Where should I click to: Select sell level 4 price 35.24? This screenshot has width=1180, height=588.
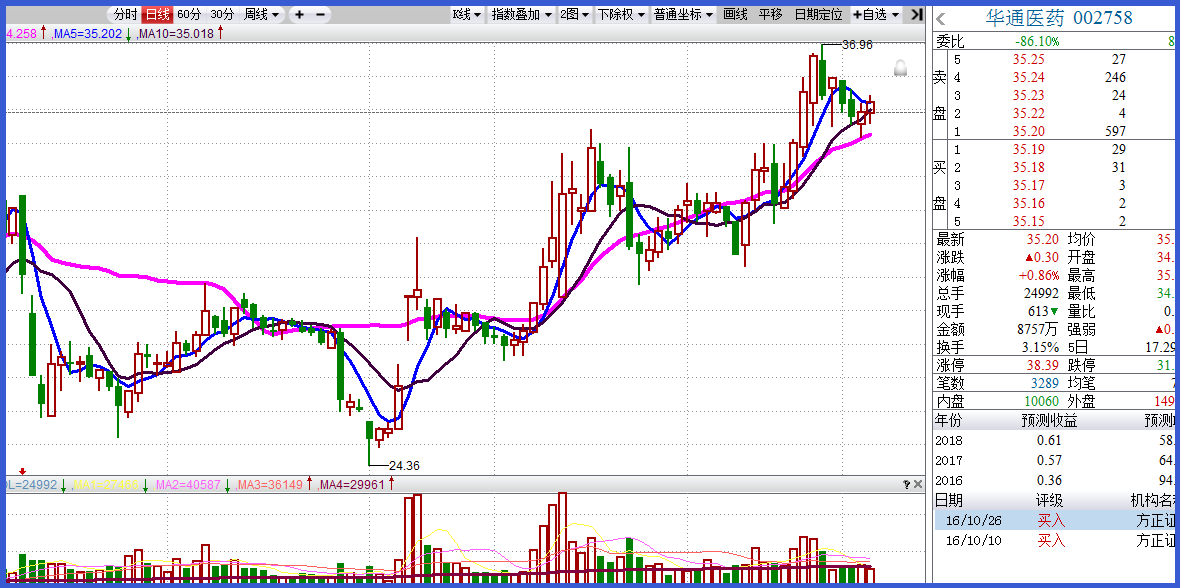click(x=1028, y=78)
